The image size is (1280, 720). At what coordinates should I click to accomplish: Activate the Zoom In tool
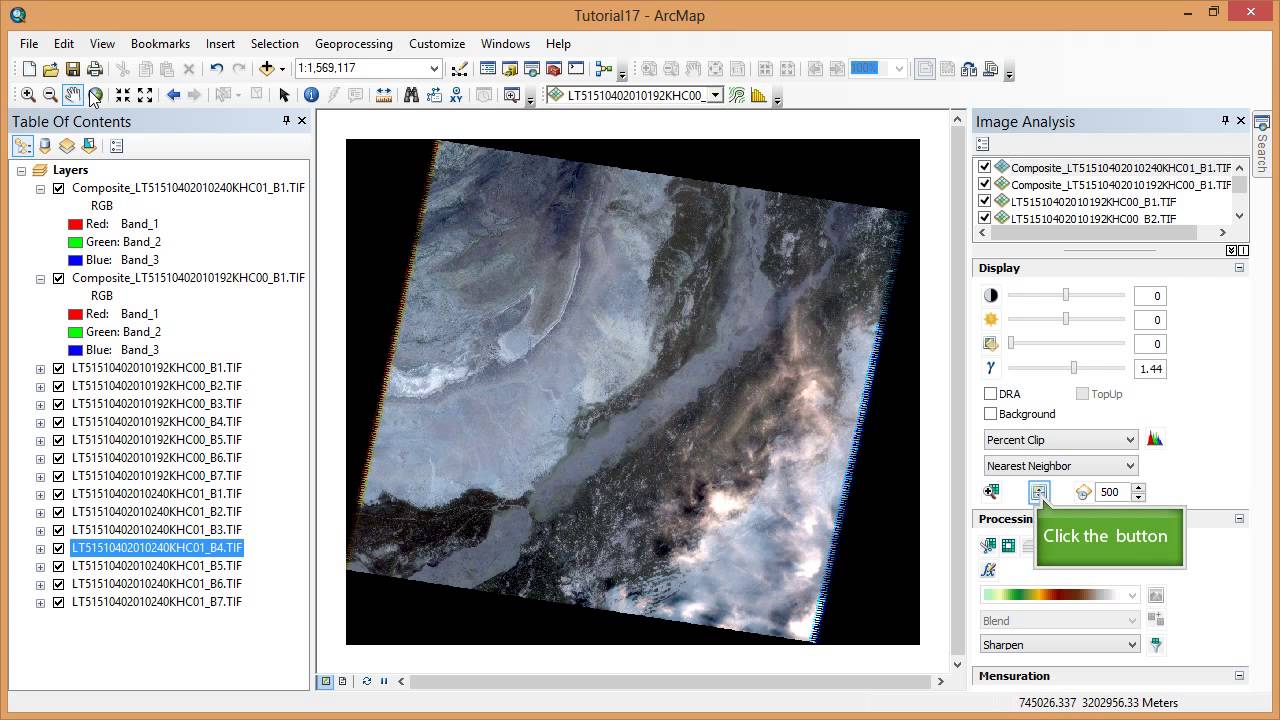(x=28, y=95)
